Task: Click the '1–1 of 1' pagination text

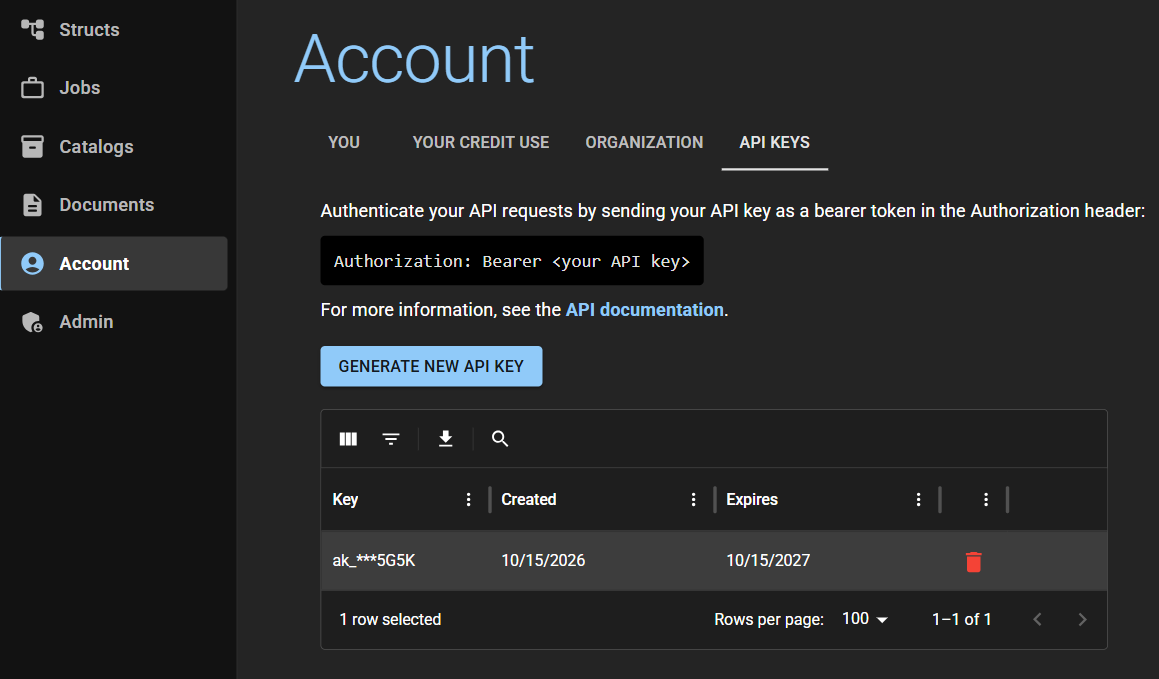Action: 962,620
